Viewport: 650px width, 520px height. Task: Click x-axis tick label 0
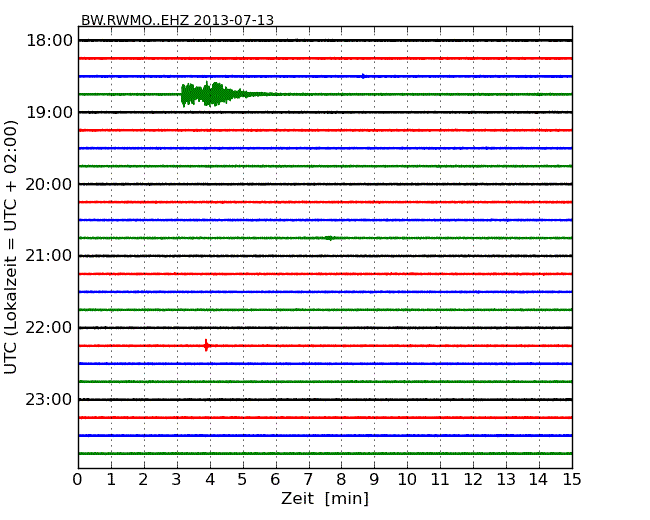pos(78,480)
